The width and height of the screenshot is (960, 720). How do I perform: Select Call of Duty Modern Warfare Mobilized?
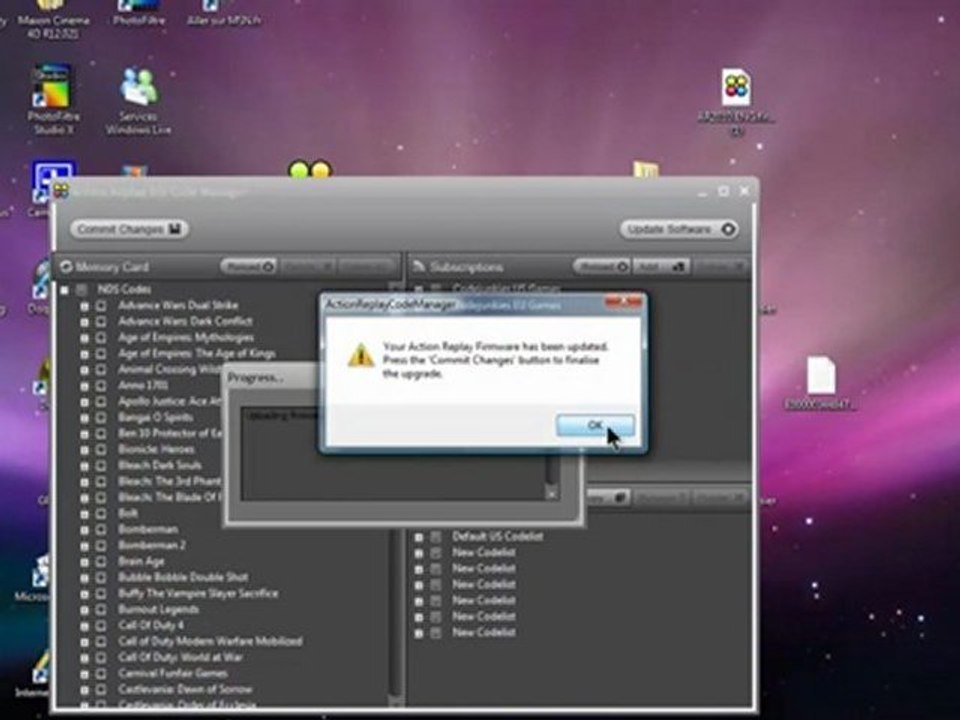point(210,642)
